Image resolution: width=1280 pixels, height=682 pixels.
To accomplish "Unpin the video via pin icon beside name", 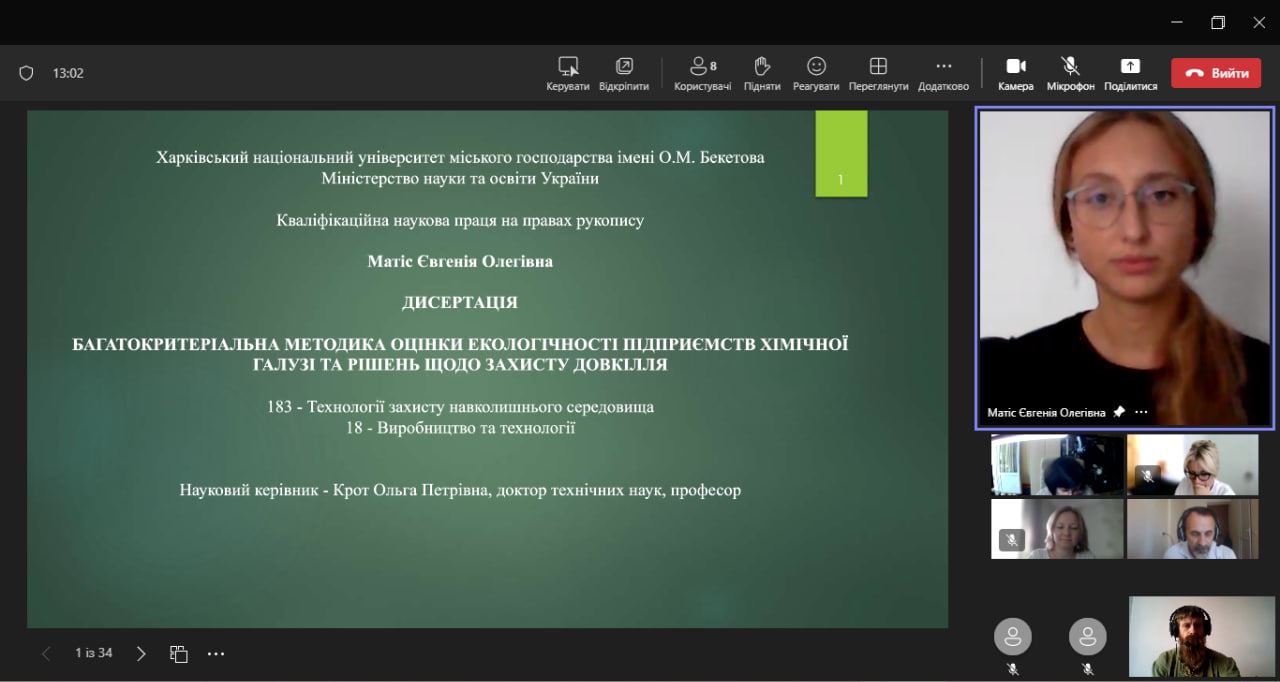I will [1119, 412].
